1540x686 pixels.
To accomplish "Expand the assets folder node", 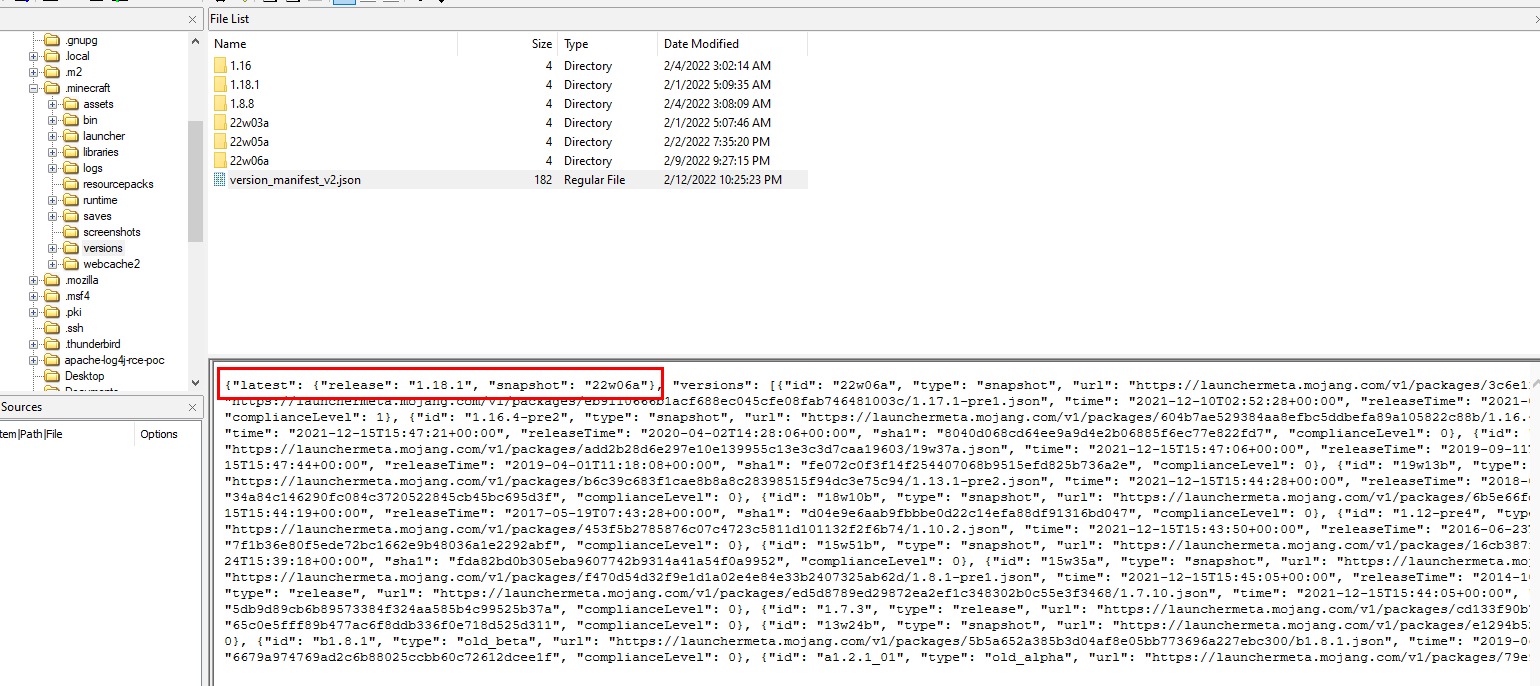I will pos(53,104).
